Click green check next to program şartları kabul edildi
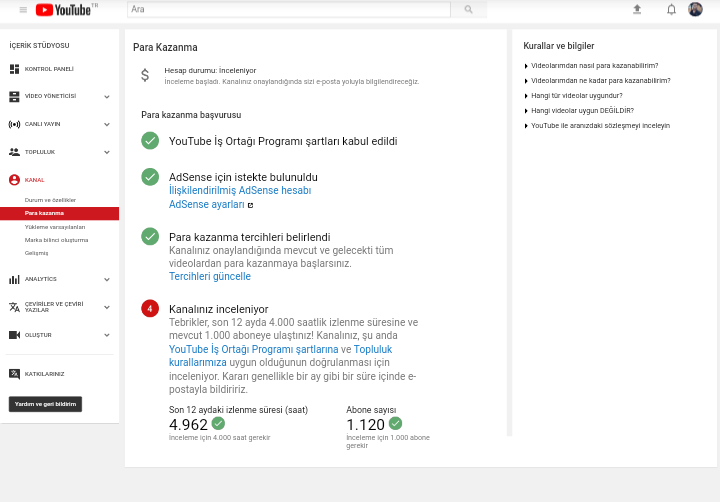Viewport: 720px width, 502px height. (150, 141)
